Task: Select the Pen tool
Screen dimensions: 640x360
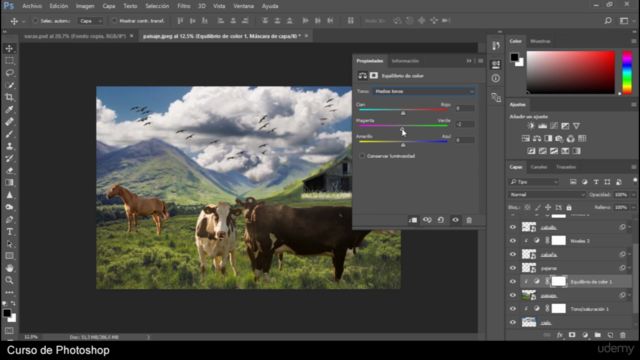Action: (9, 220)
